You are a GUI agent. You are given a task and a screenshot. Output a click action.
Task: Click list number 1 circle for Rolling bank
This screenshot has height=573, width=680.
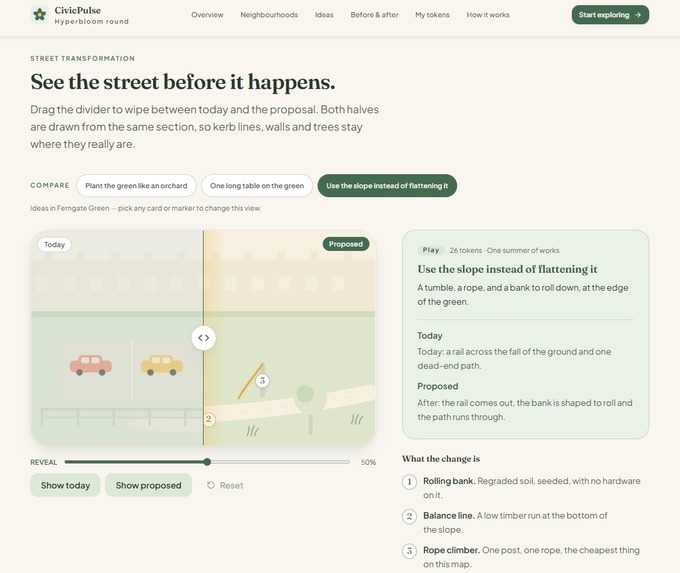(409, 482)
